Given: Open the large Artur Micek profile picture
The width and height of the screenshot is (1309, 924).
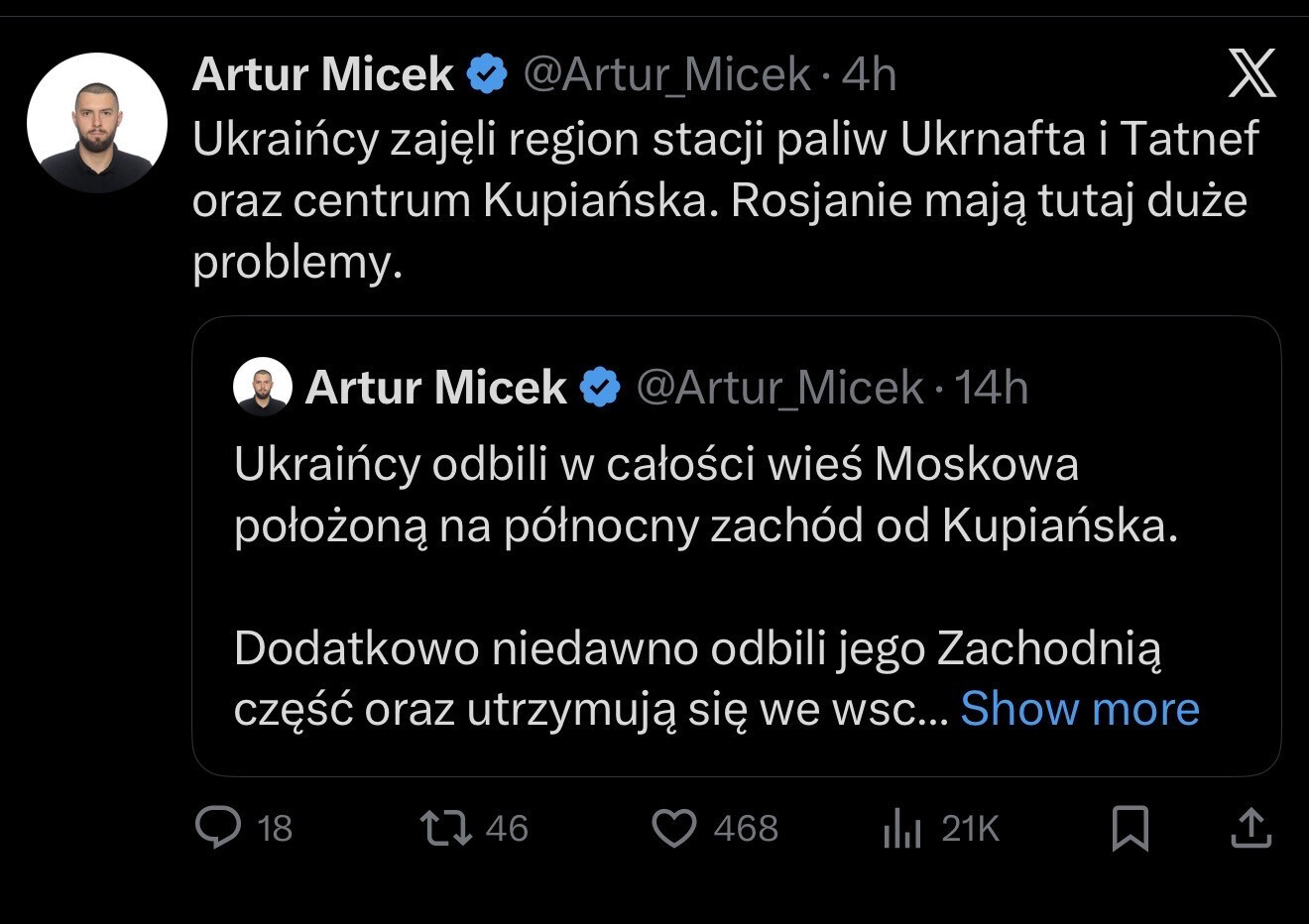Looking at the screenshot, I should [x=97, y=123].
